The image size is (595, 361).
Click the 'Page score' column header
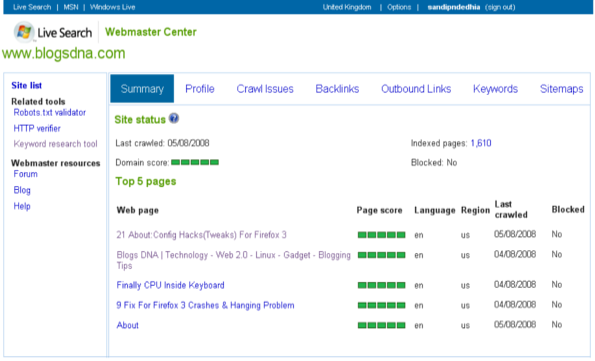[379, 210]
